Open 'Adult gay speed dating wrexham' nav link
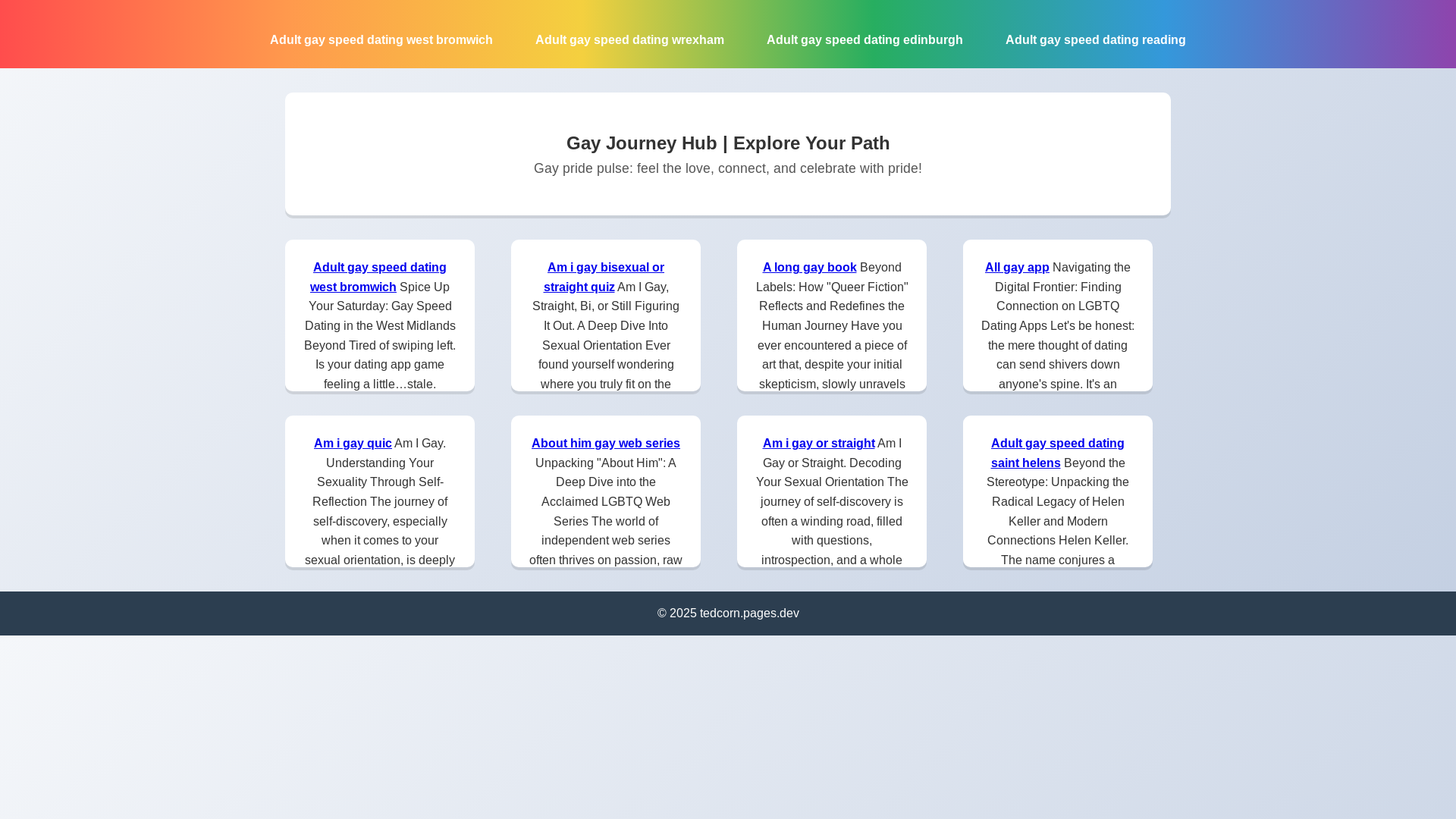 629,39
